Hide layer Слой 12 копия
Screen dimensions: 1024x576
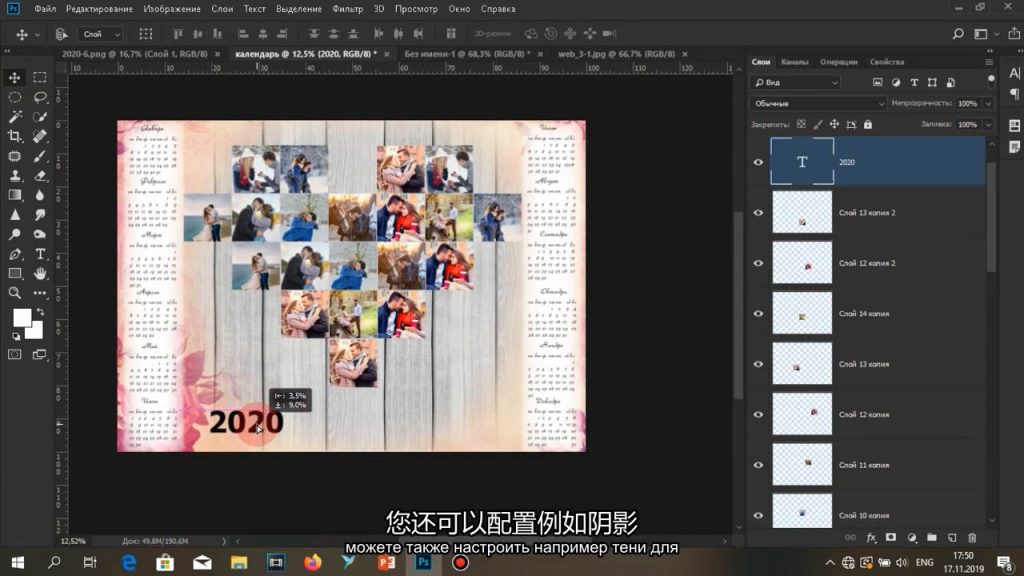[x=758, y=414]
